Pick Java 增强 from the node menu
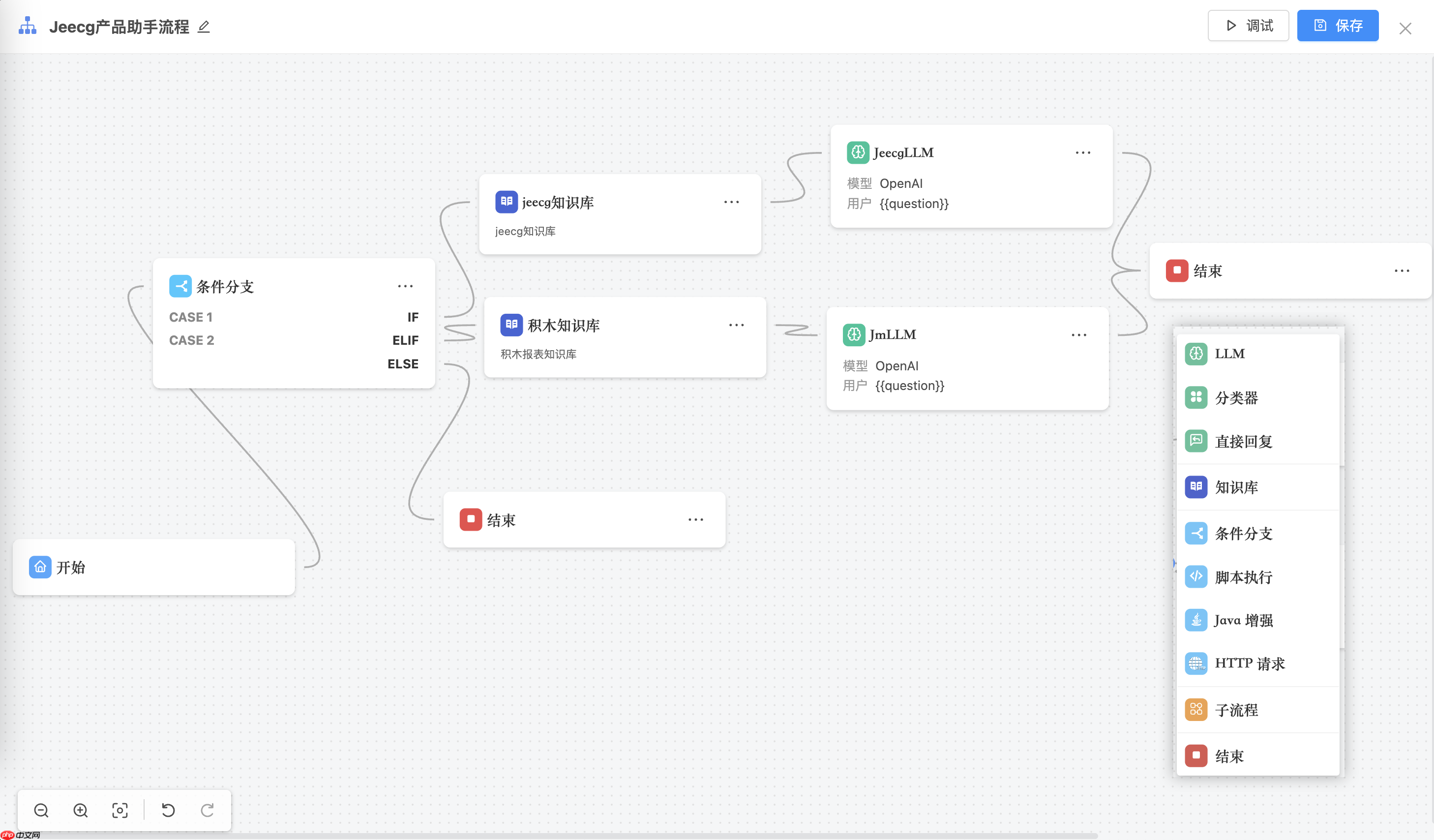 click(x=1243, y=620)
